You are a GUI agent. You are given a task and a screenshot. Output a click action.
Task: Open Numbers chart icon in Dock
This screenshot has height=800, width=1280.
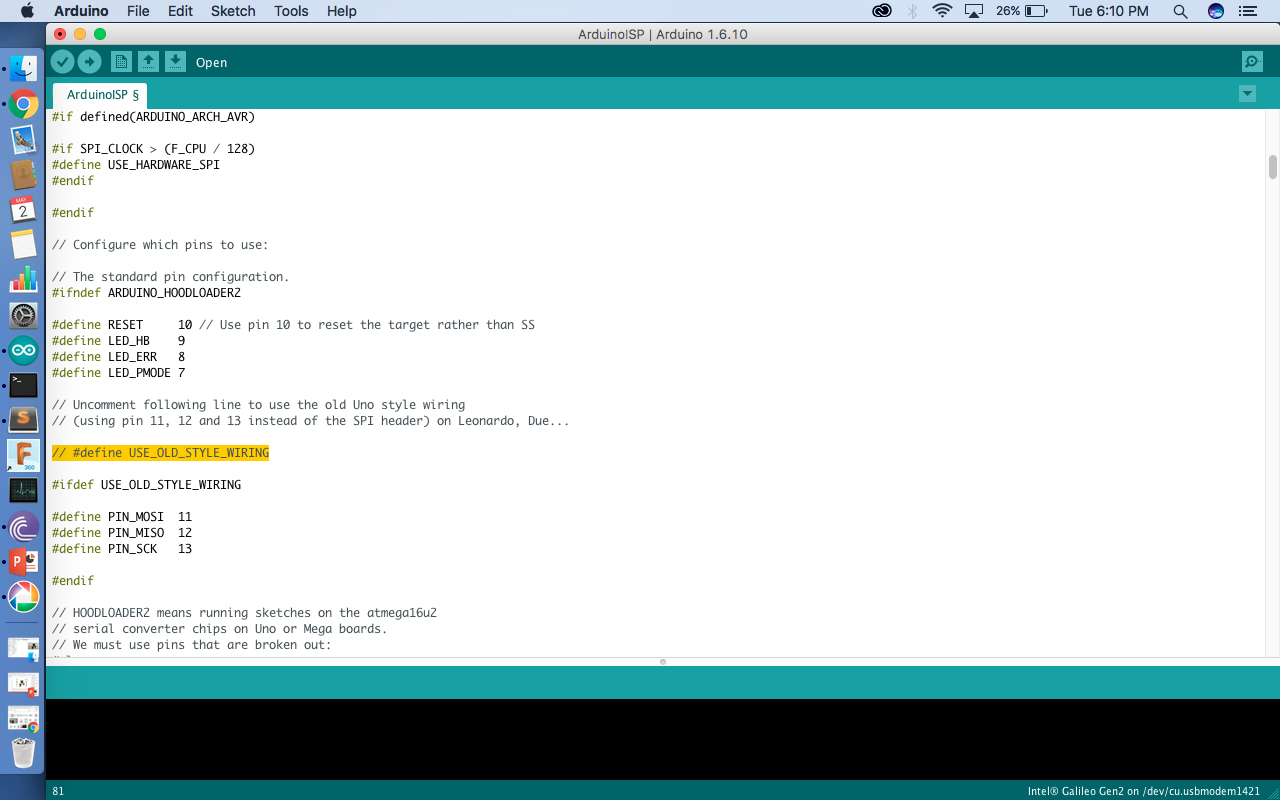pyautogui.click(x=23, y=280)
